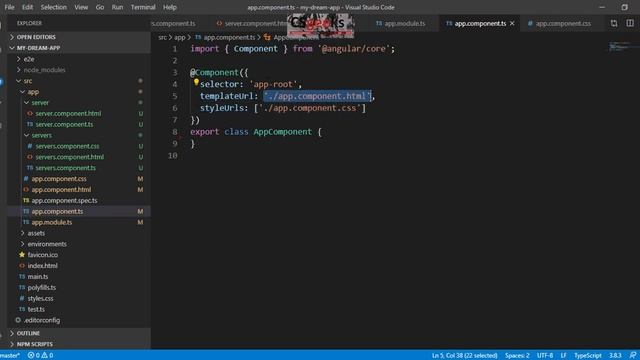
Task: Click the master branch status item
Action: click(10, 356)
